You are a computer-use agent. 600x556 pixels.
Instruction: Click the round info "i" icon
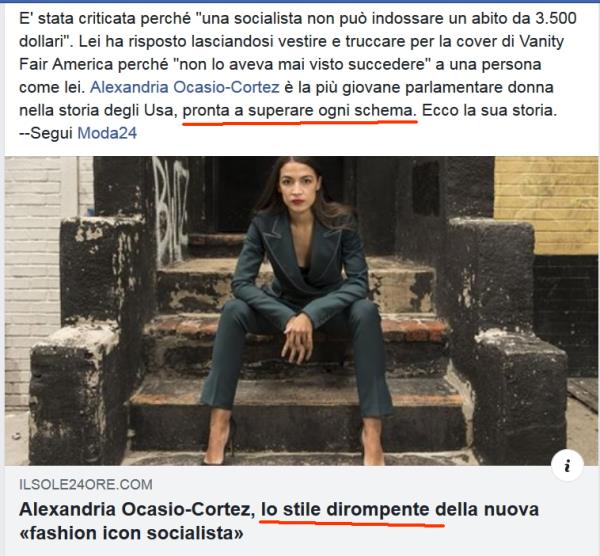(567, 465)
